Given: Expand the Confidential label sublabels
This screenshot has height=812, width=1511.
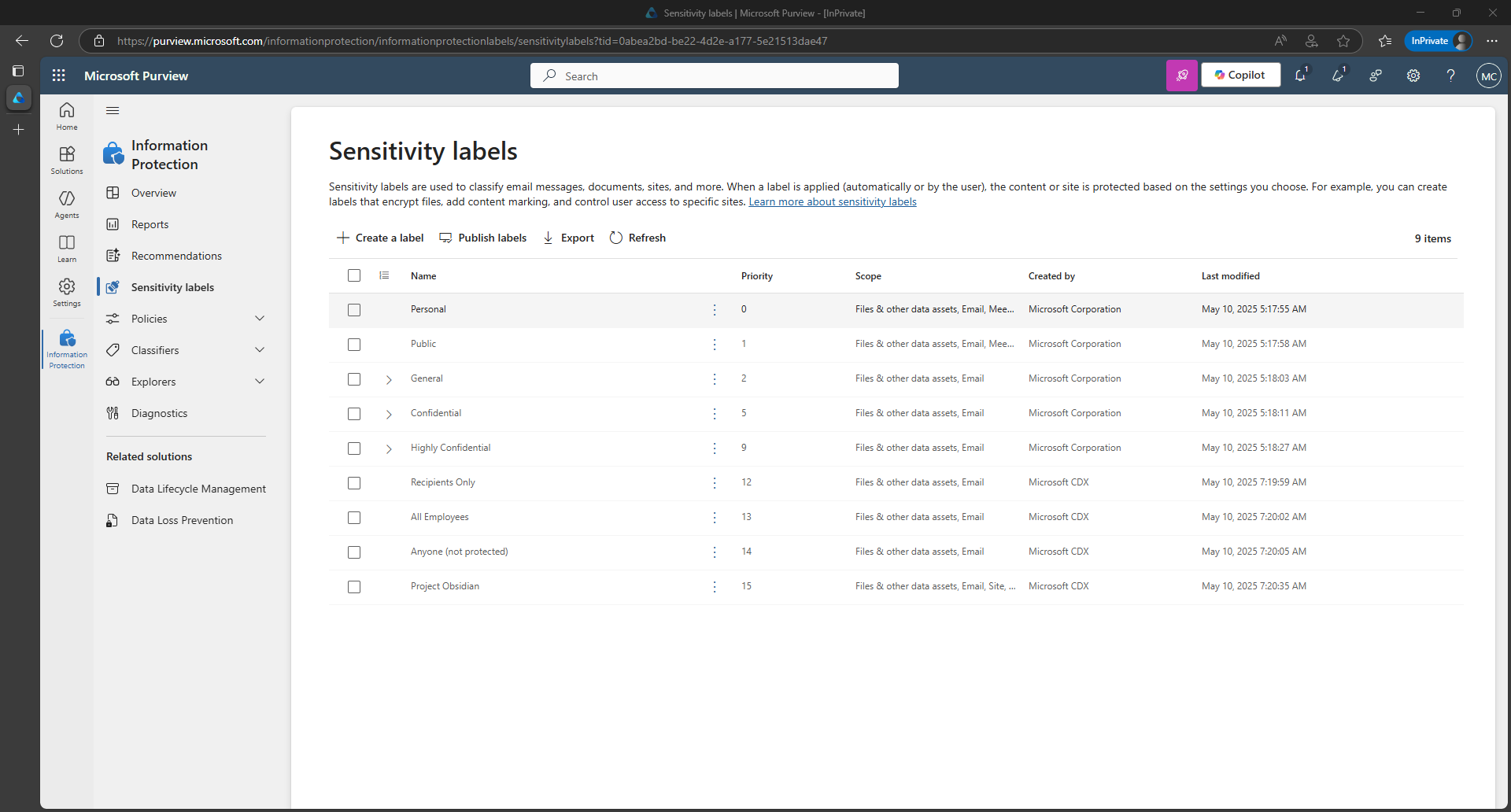Looking at the screenshot, I should click(389, 415).
